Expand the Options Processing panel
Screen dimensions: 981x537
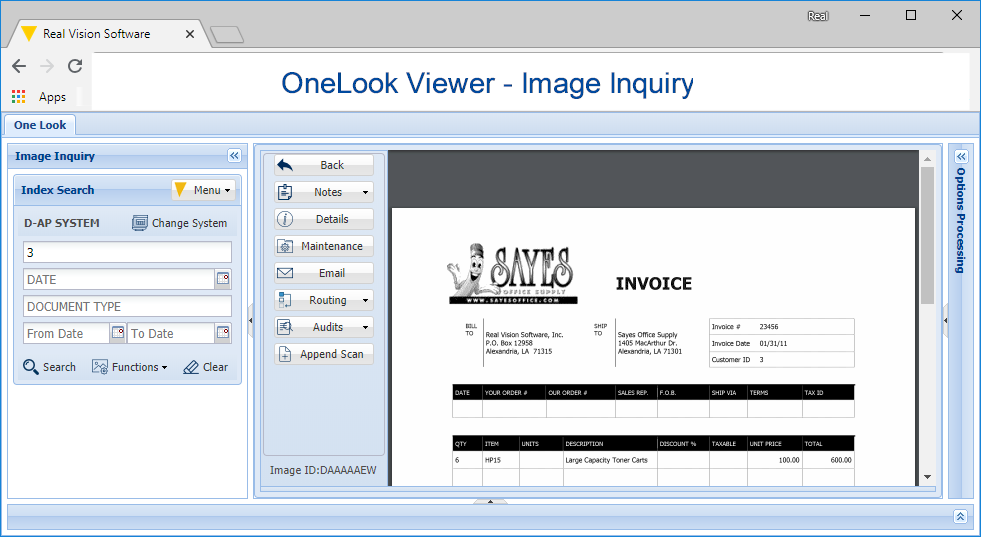pos(962,156)
